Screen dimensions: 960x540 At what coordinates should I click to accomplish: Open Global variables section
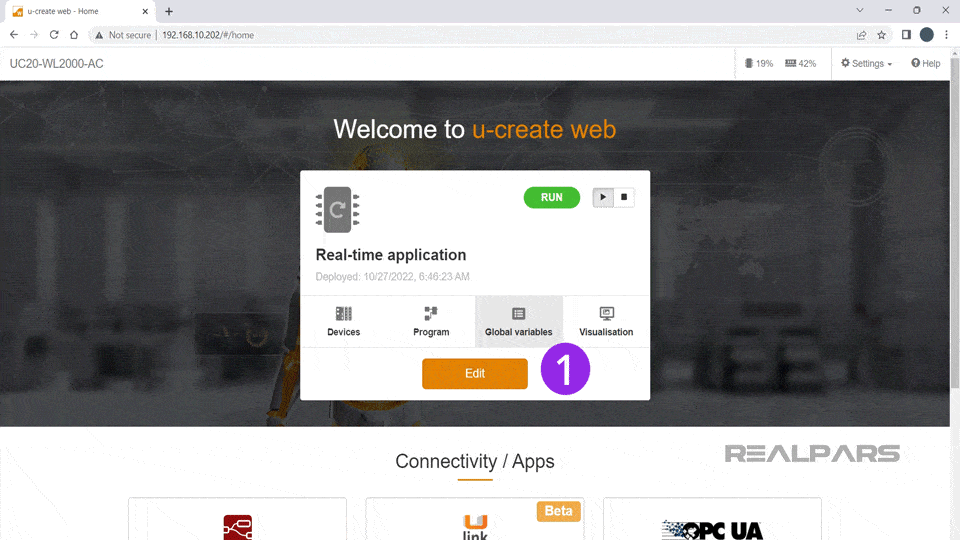coord(519,321)
